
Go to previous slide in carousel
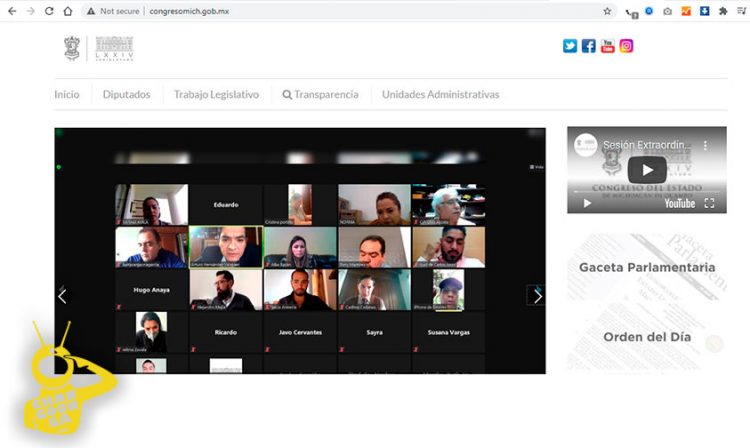click(x=63, y=296)
